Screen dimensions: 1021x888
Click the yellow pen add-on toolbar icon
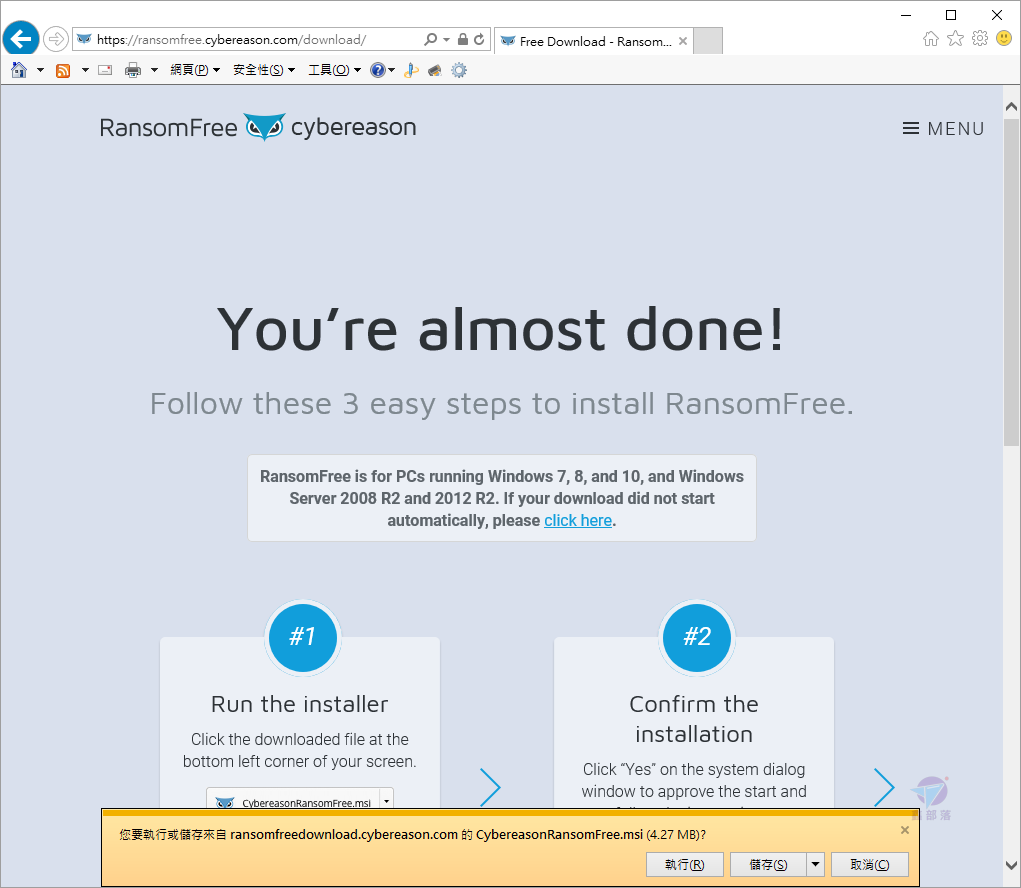pos(411,70)
